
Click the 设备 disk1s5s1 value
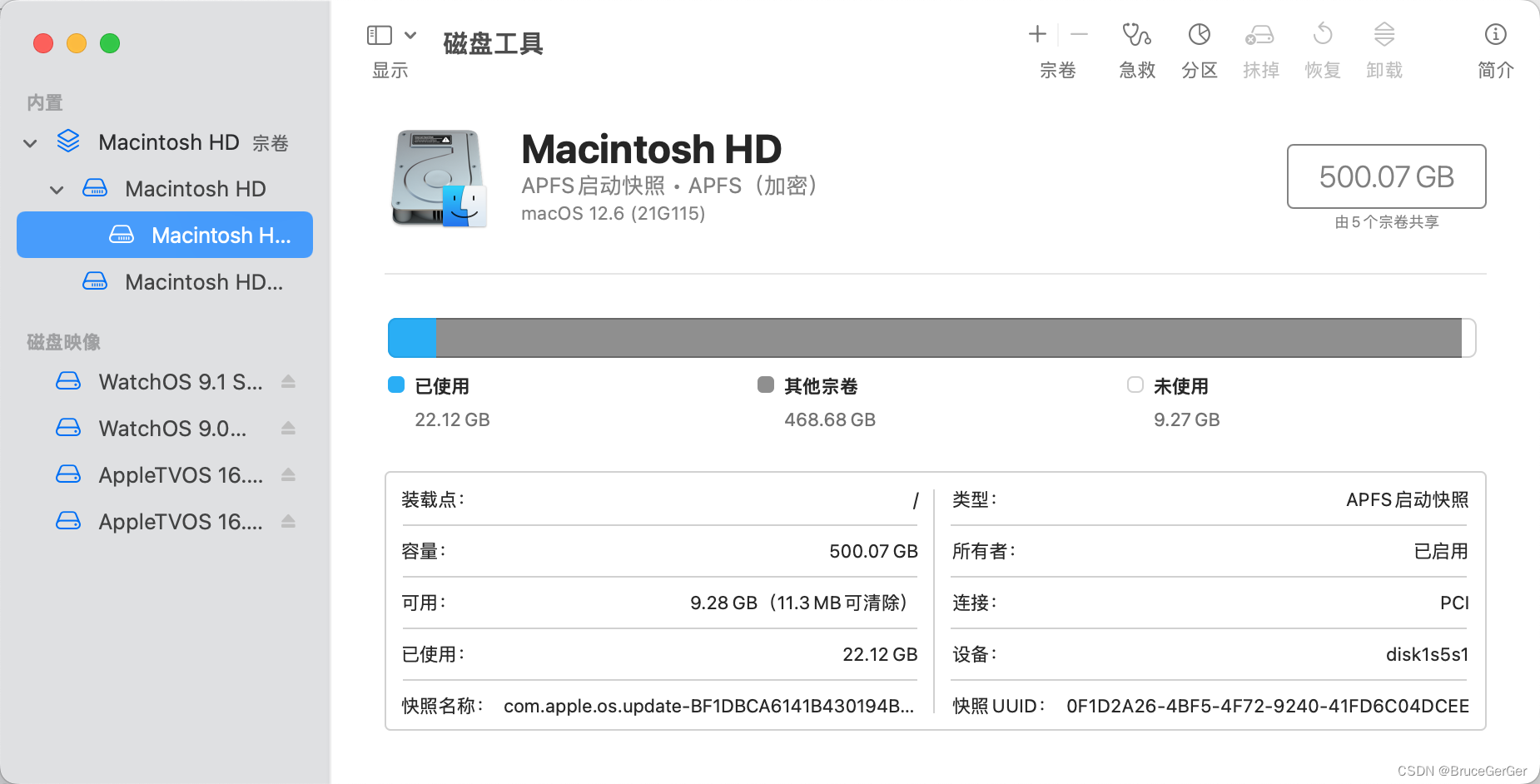pyautogui.click(x=1428, y=654)
